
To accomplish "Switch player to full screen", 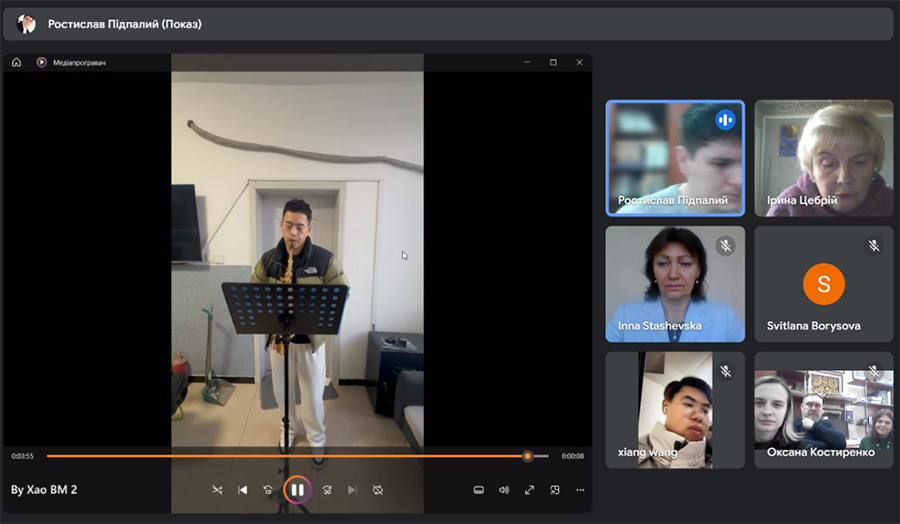I will [529, 490].
